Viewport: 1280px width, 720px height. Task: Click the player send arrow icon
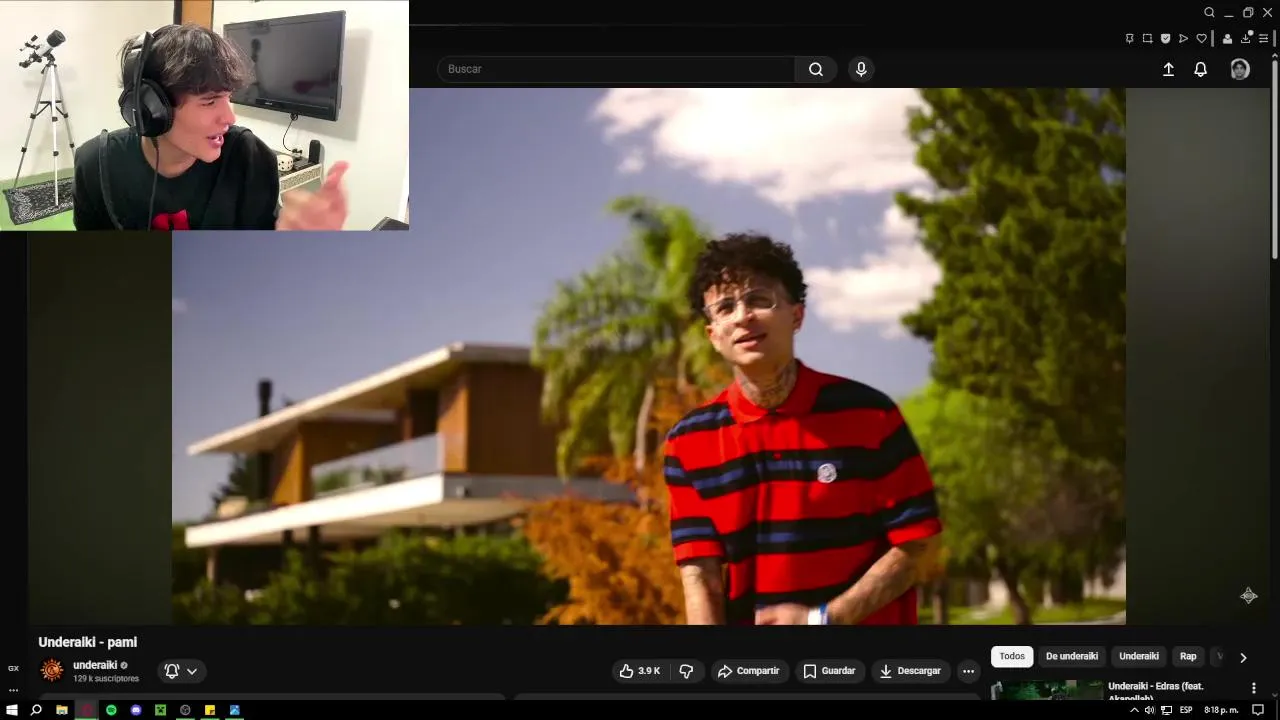point(1183,38)
